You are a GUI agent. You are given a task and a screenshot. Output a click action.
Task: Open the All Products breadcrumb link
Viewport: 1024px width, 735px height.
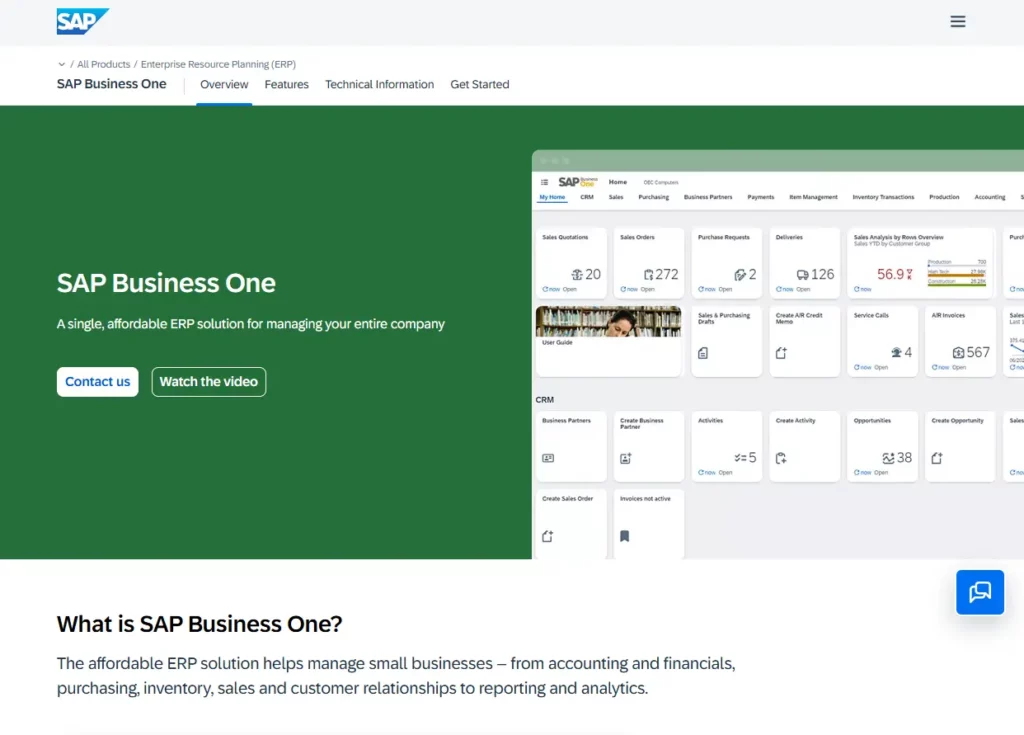pyautogui.click(x=104, y=64)
